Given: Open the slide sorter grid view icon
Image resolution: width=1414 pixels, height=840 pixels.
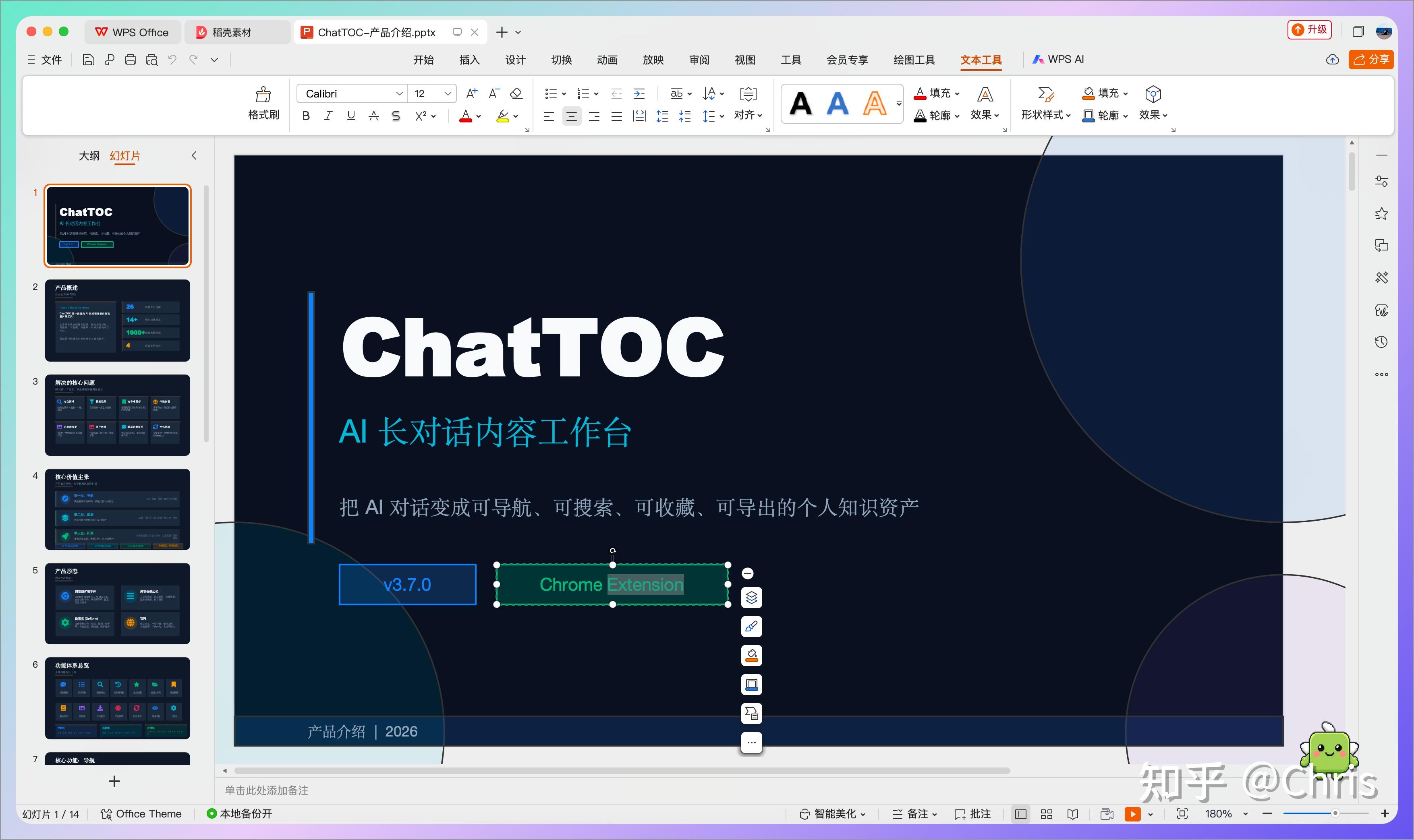Looking at the screenshot, I should click(x=1047, y=814).
